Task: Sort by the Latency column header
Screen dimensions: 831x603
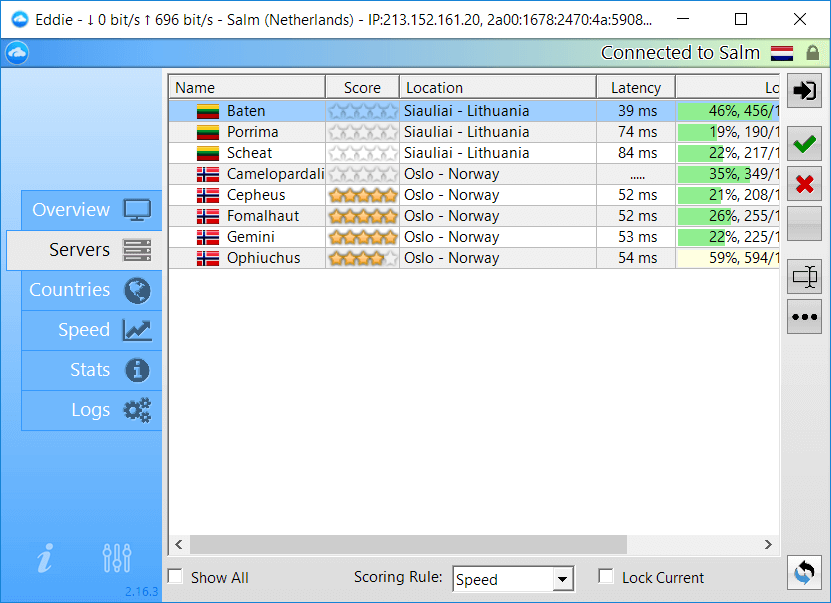Action: click(636, 87)
